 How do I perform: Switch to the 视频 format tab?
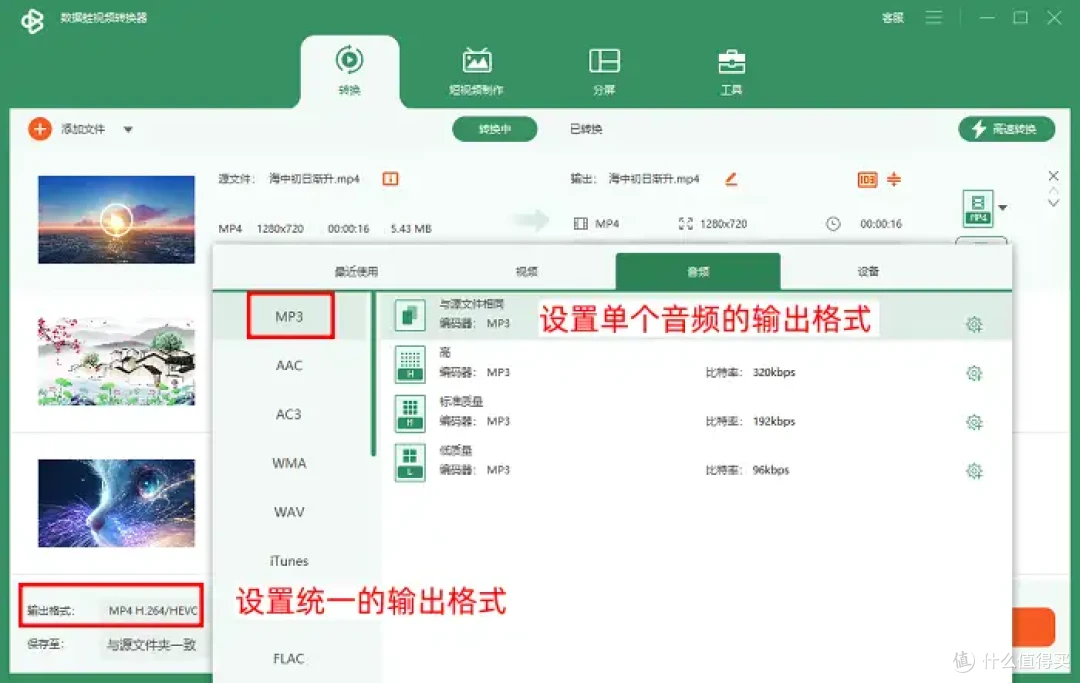pyautogui.click(x=526, y=271)
